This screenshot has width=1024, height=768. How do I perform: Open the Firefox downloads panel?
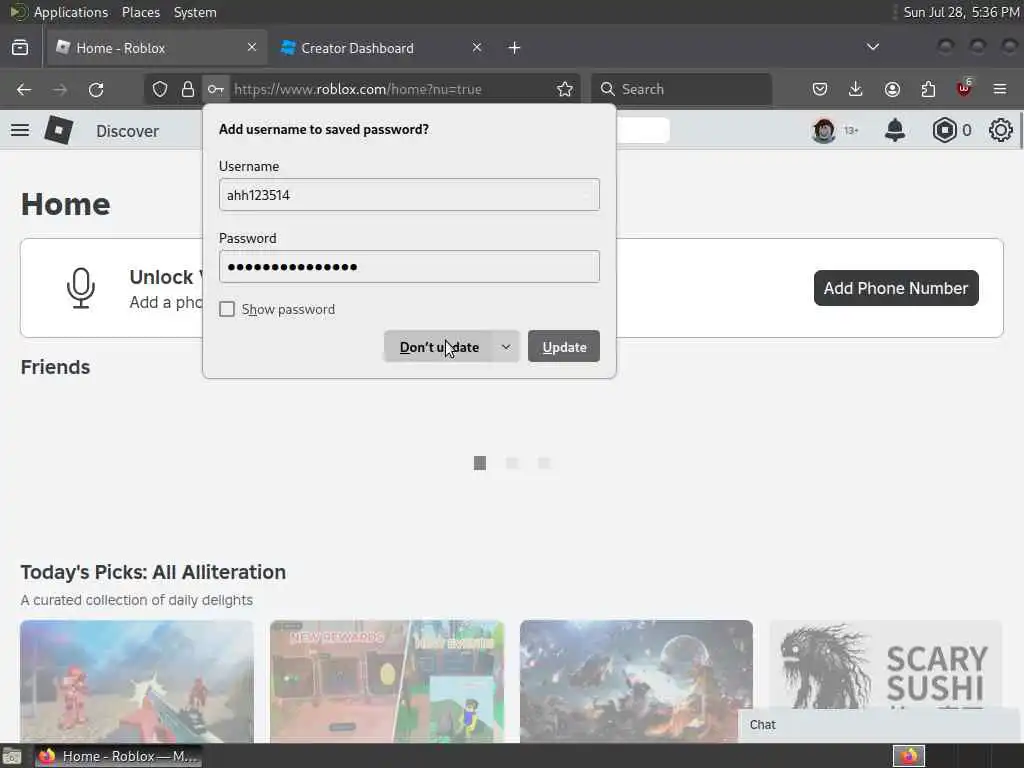pyautogui.click(x=856, y=89)
